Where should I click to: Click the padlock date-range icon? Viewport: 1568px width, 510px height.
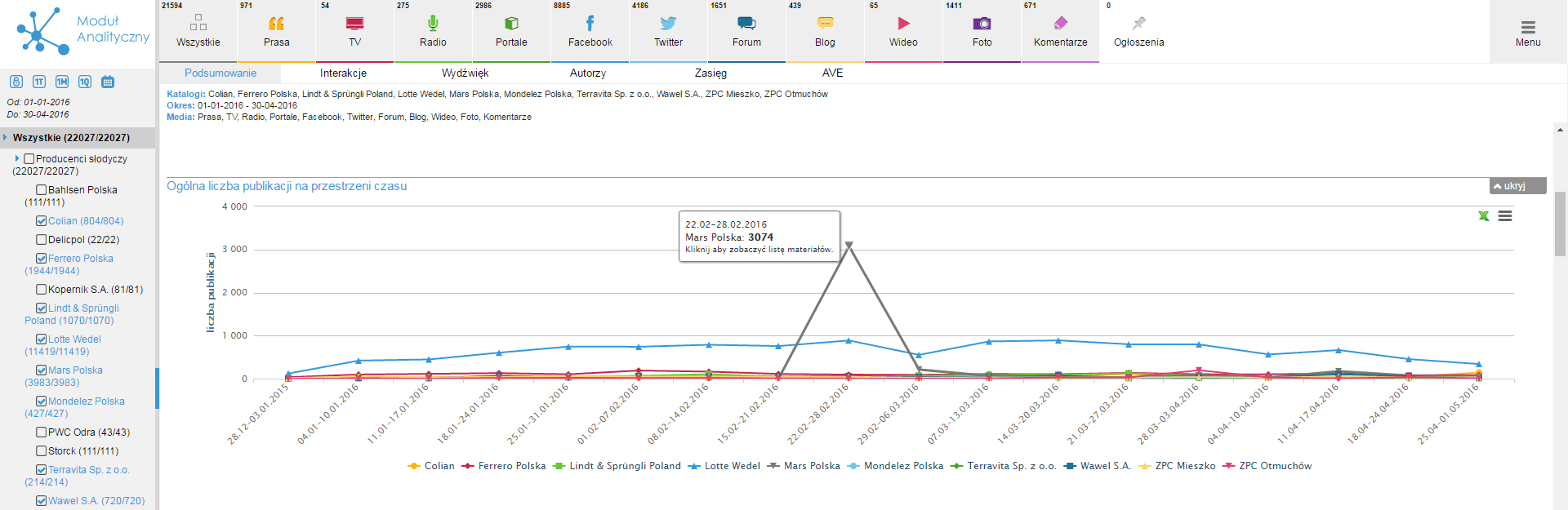(x=16, y=82)
